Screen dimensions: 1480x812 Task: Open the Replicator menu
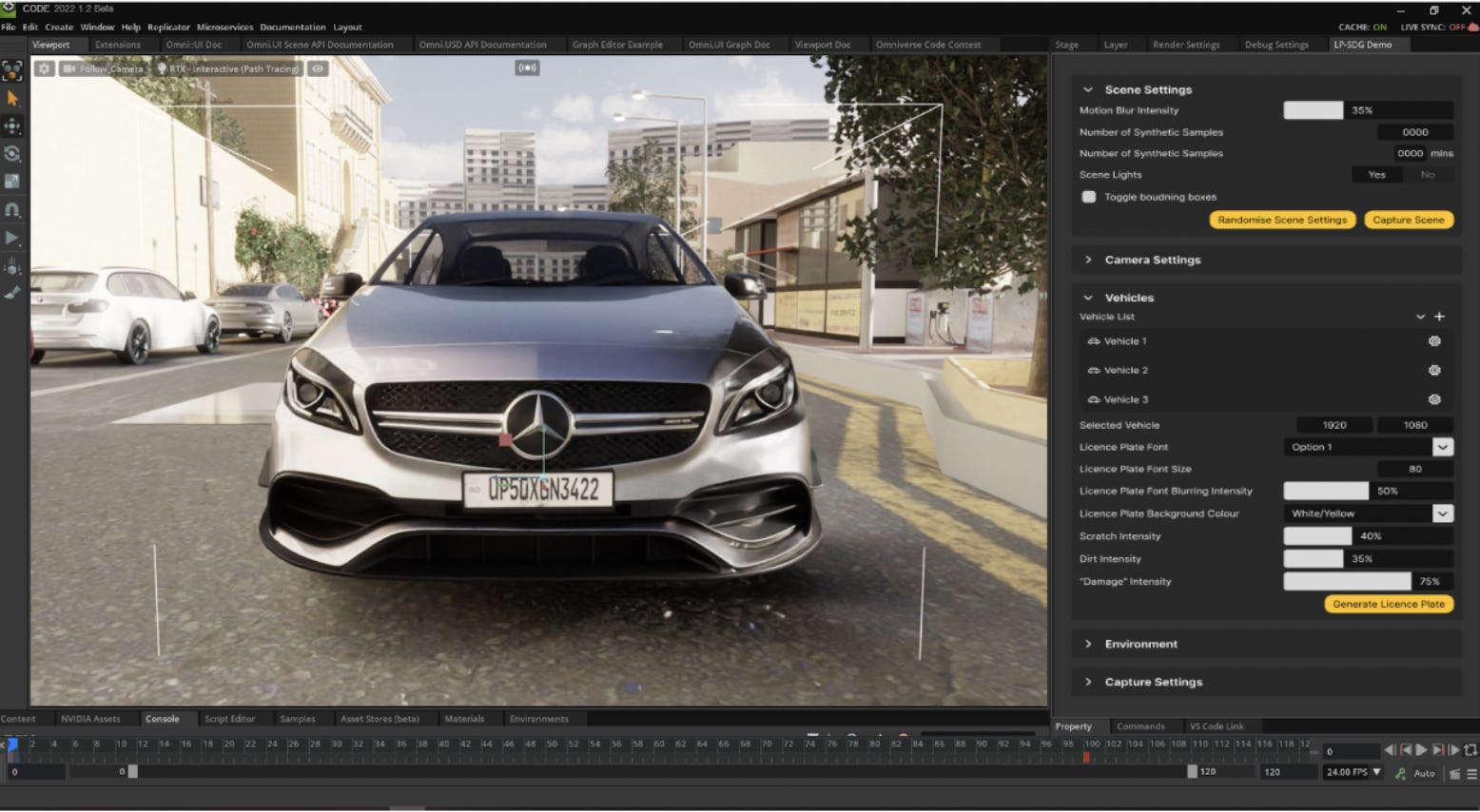[168, 27]
